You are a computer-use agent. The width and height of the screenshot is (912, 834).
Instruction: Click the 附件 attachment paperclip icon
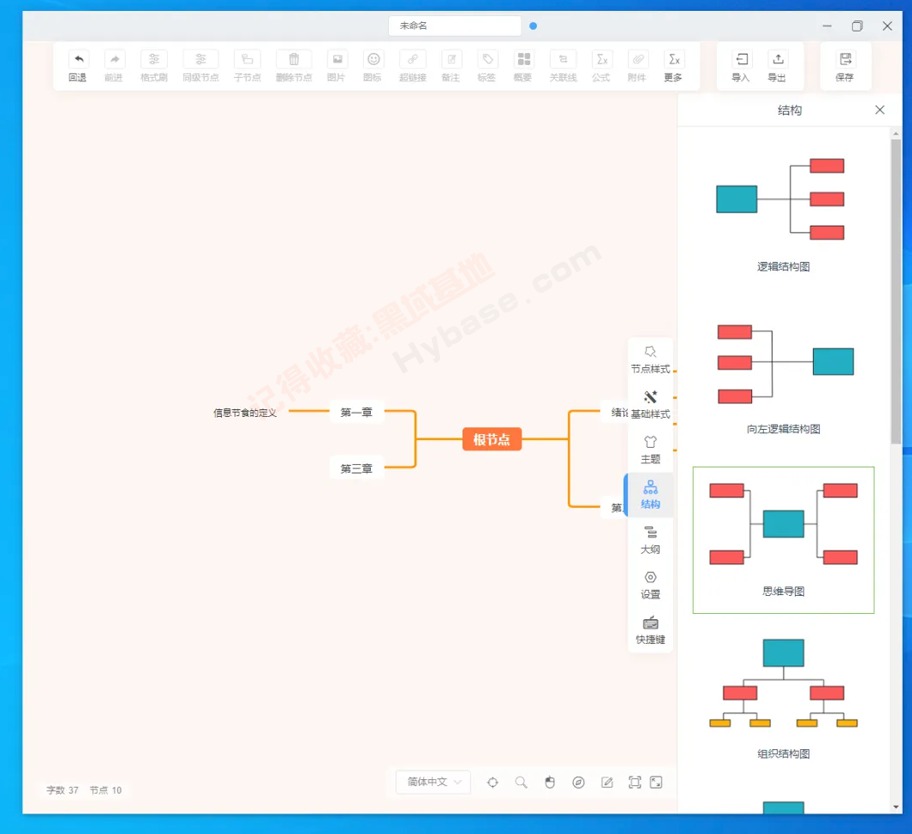click(x=638, y=59)
